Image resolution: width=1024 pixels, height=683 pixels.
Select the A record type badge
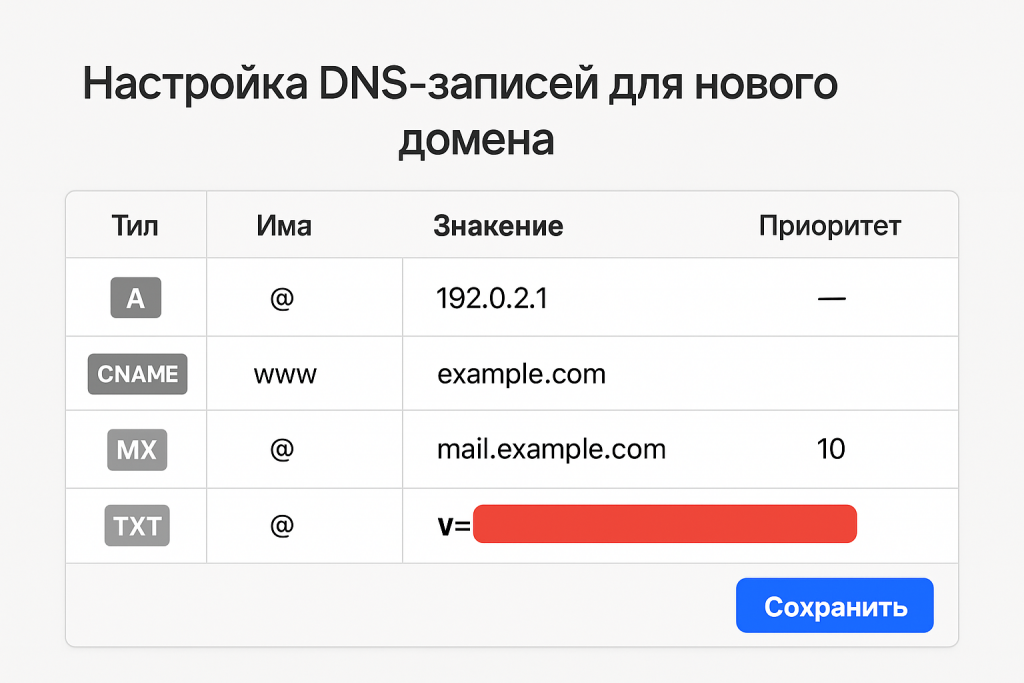[x=137, y=297]
